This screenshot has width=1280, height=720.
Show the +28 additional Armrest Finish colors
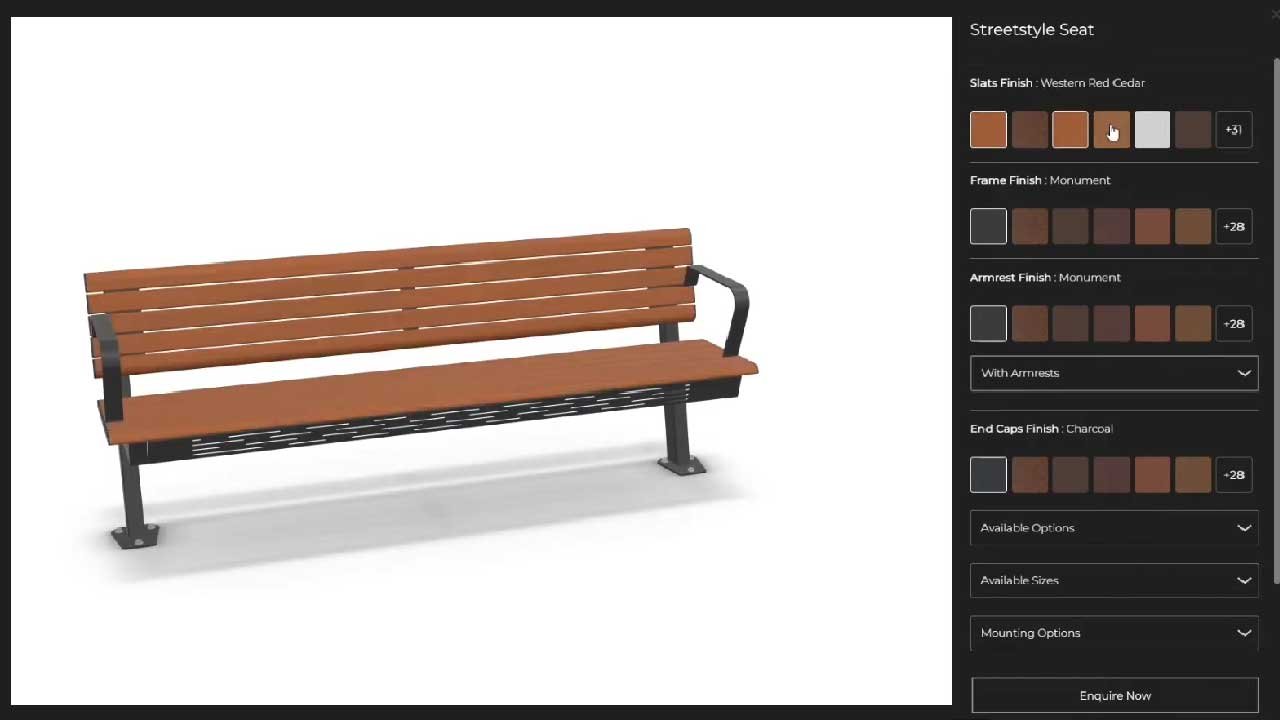[x=1234, y=324]
